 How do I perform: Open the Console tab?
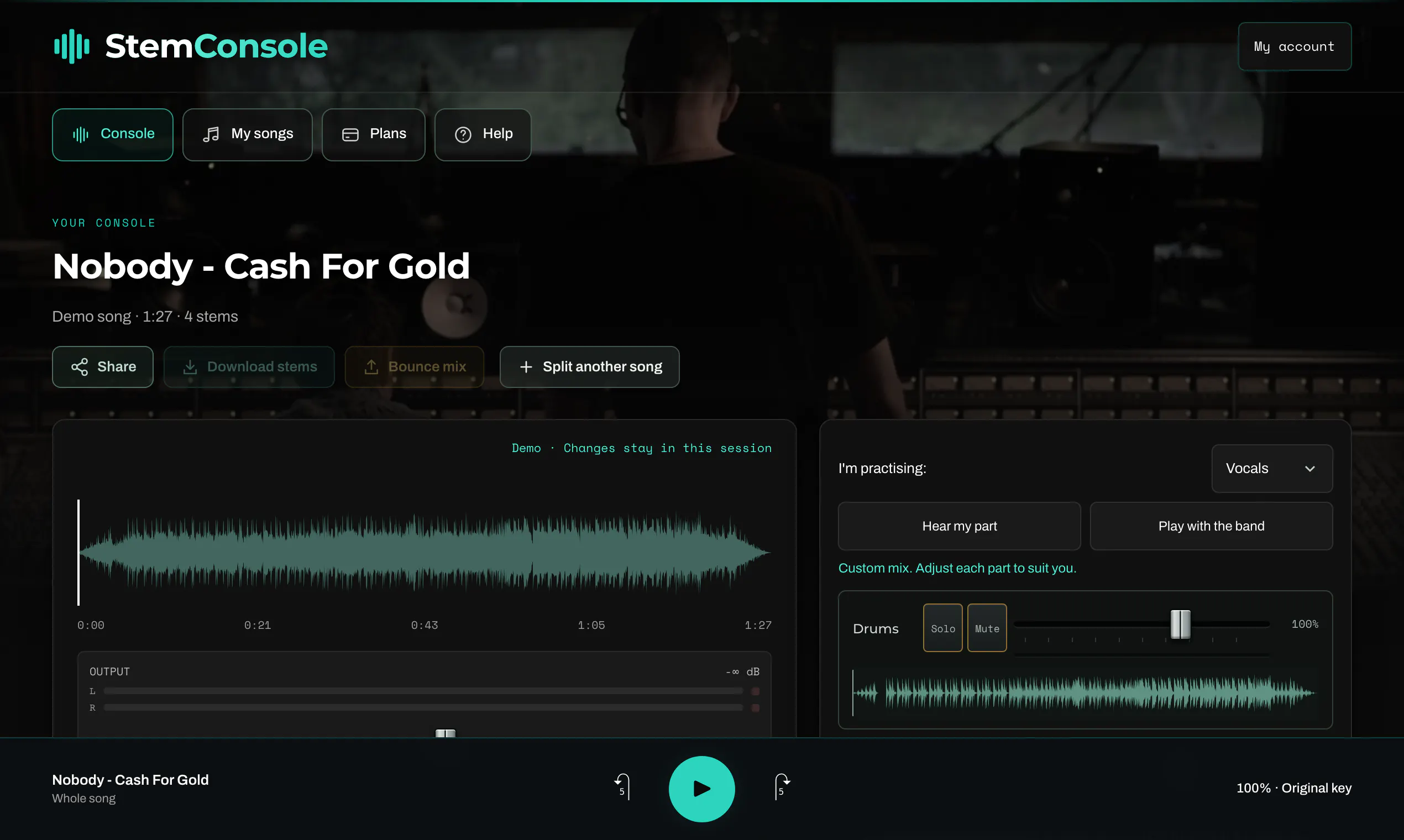pos(113,135)
